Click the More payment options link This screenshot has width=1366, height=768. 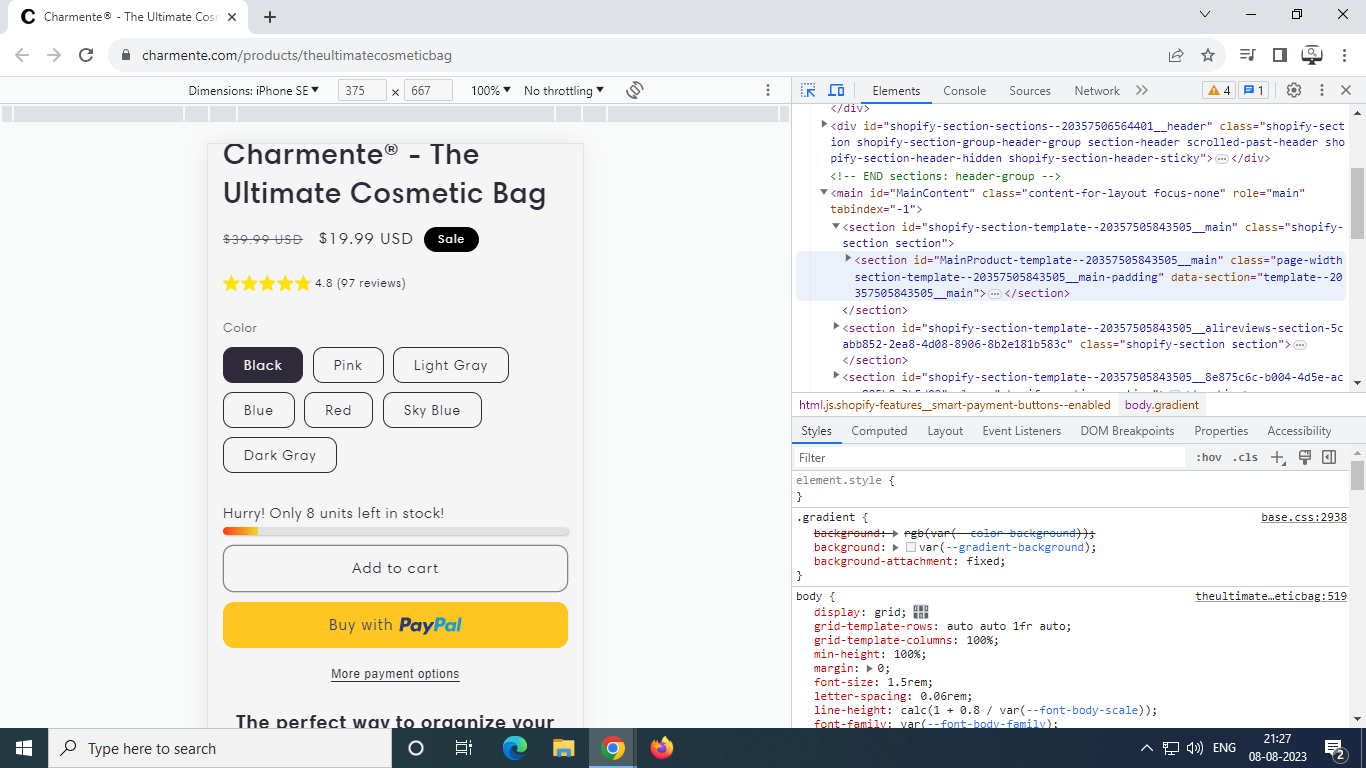pos(395,674)
